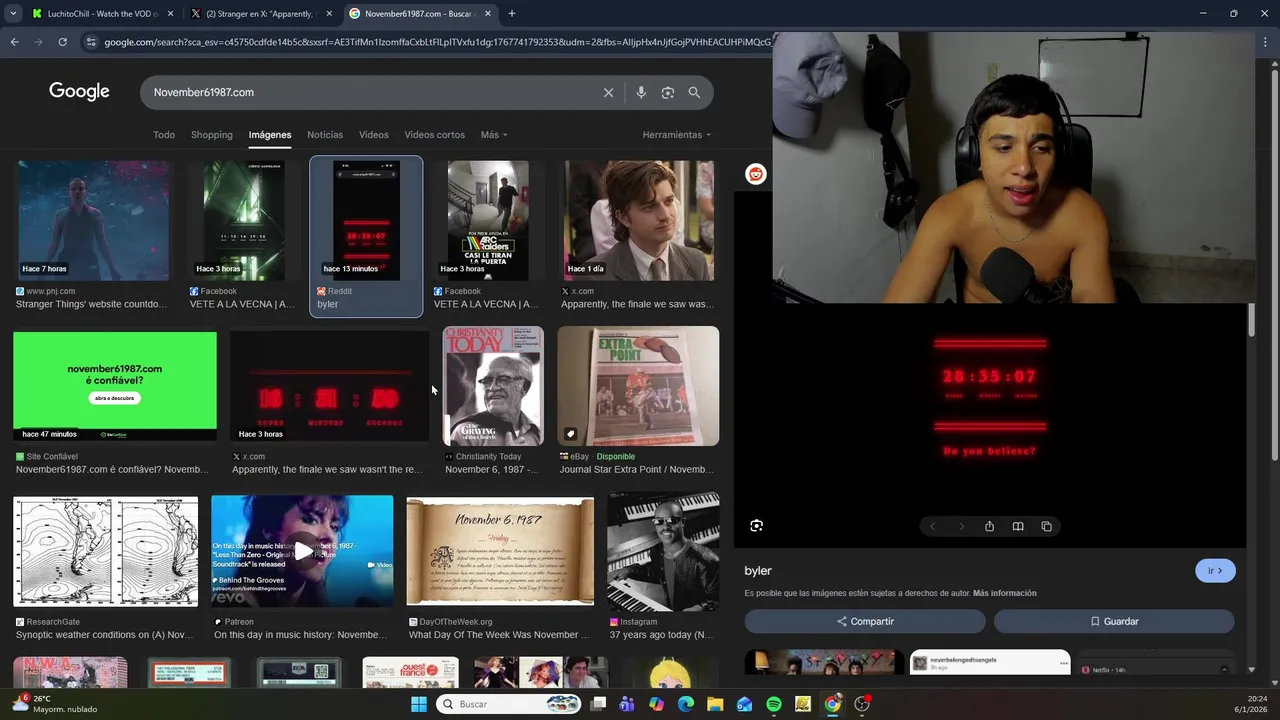
Task: Select the Imágenes tab
Action: pyautogui.click(x=270, y=135)
